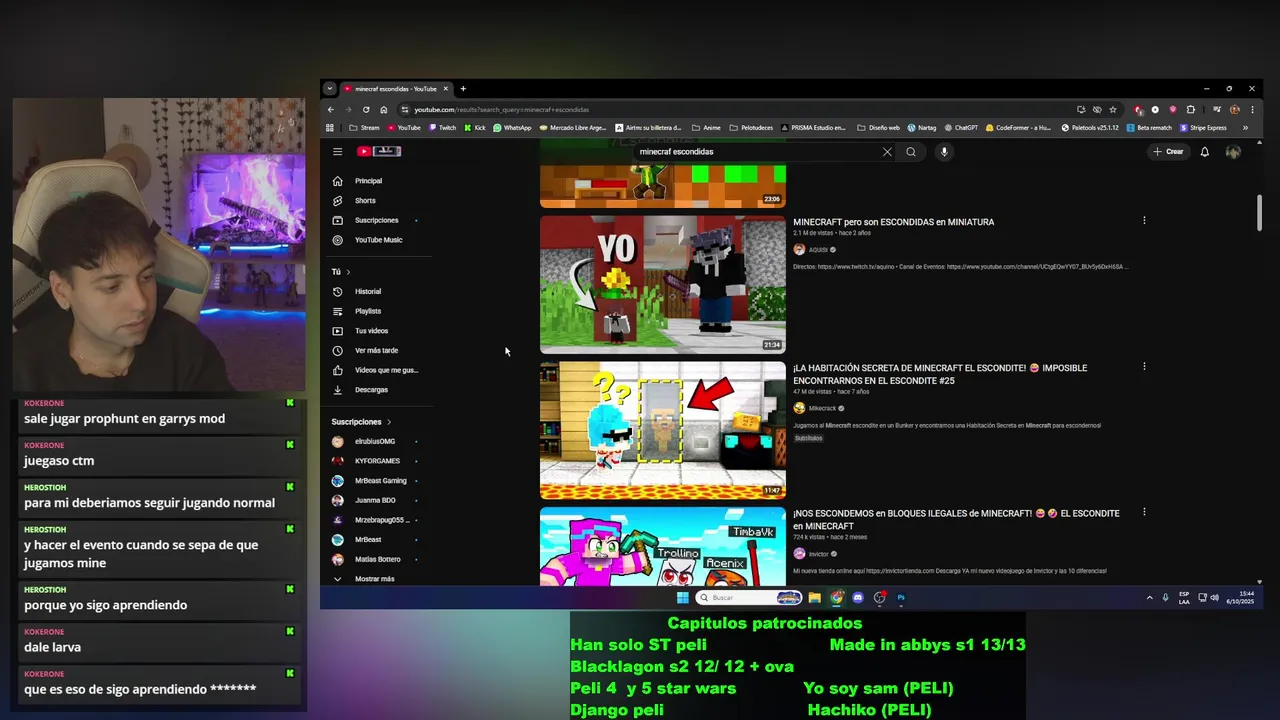The height and width of the screenshot is (720, 1280).
Task: Open the BLOQUES ILEGALES video thumbnail
Action: pyautogui.click(x=663, y=546)
